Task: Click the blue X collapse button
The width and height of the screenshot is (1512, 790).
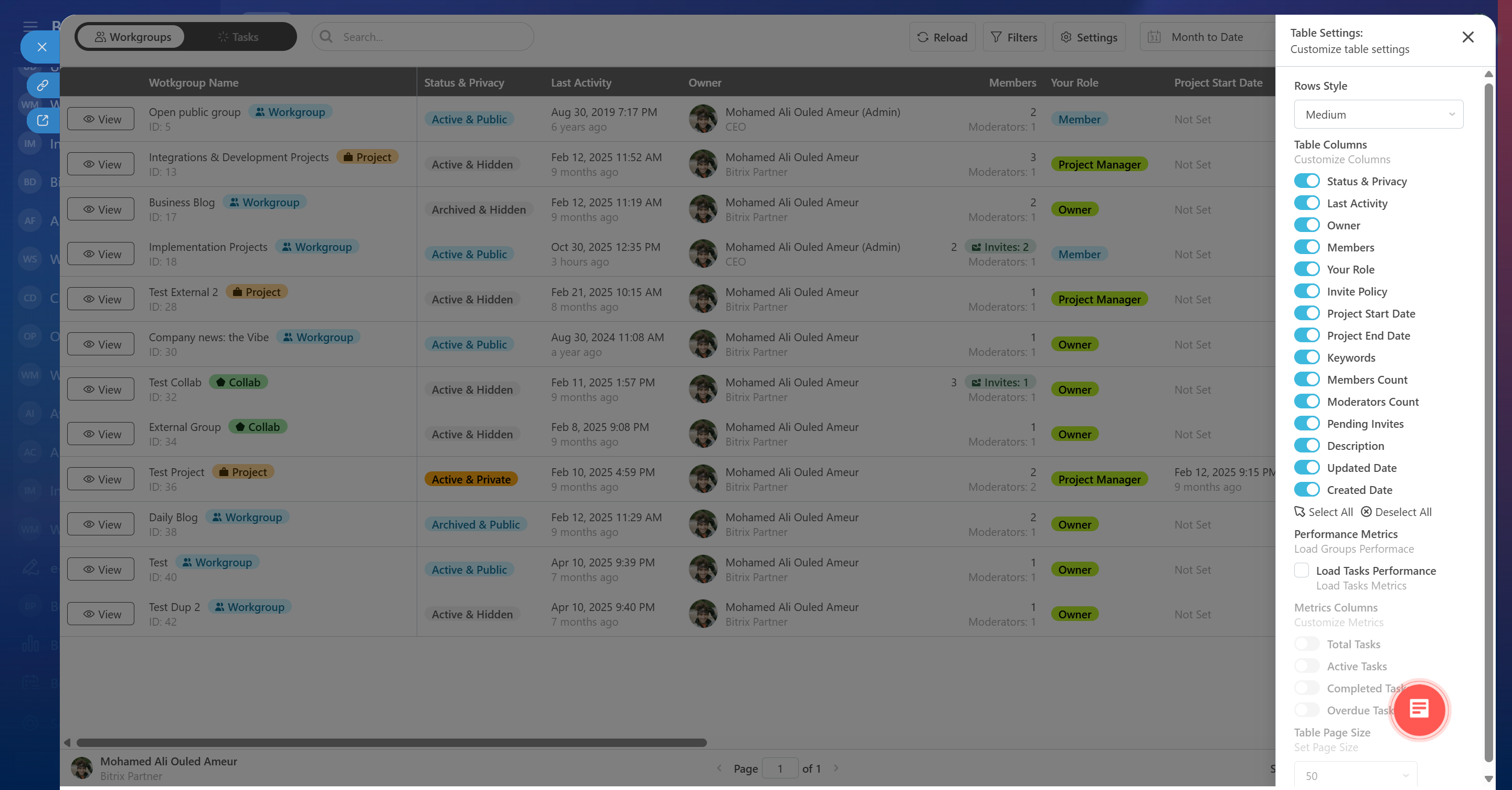Action: (x=41, y=47)
